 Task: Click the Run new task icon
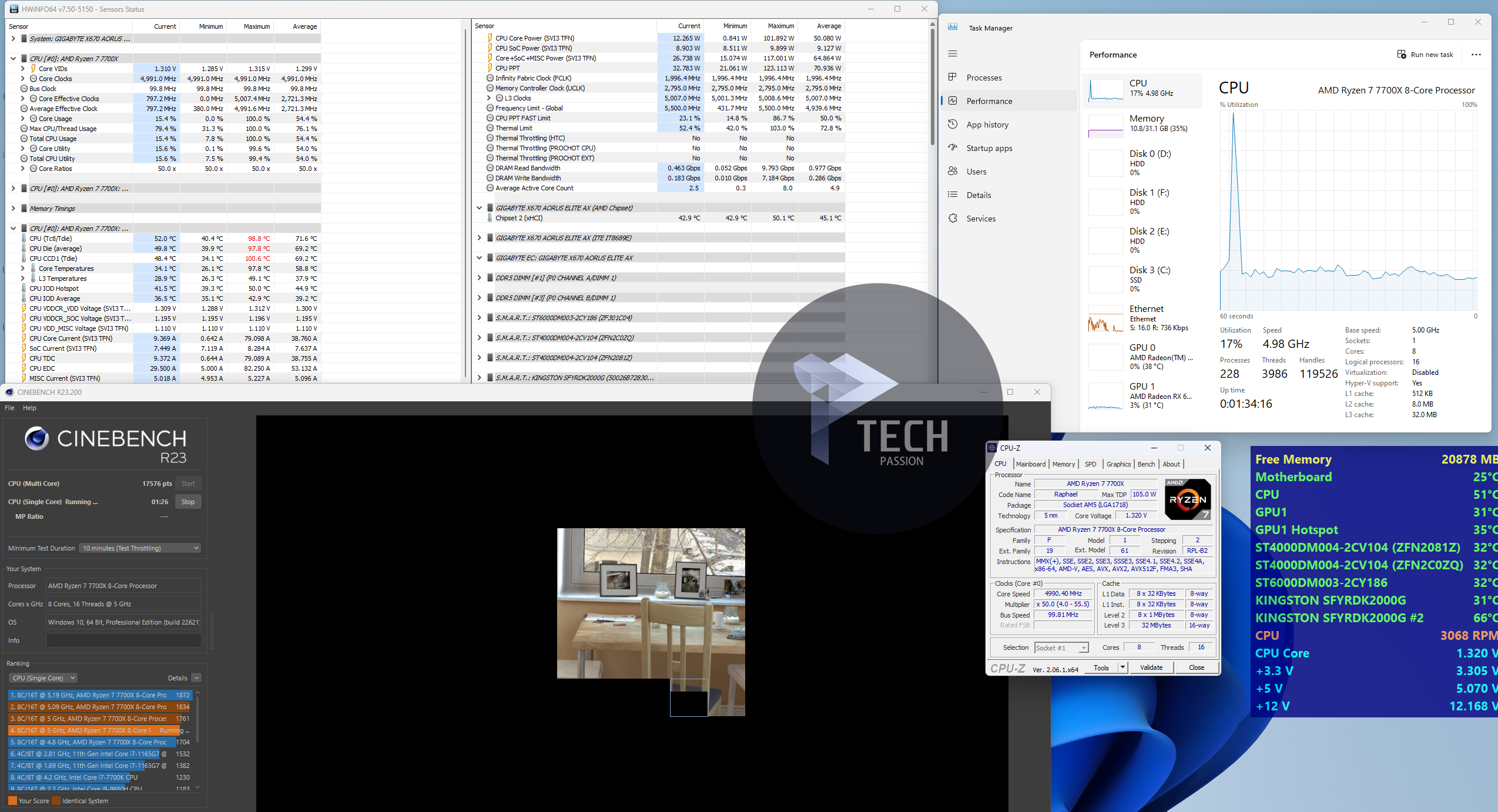click(1402, 54)
